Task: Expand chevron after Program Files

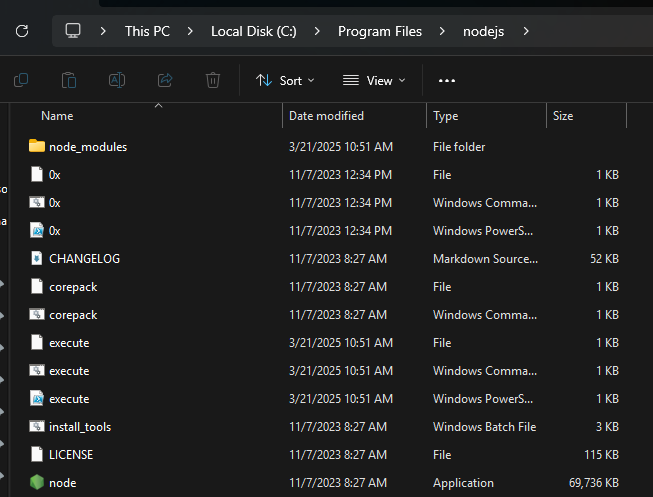Action: click(442, 31)
